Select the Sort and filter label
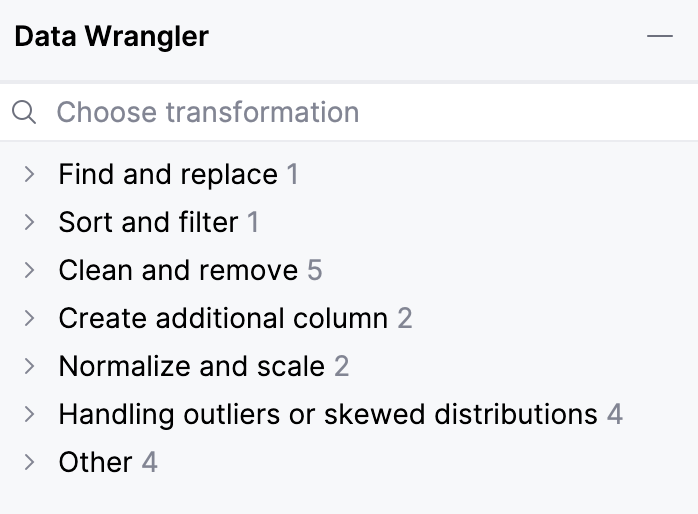Viewport: 698px width, 514px height. pos(148,222)
